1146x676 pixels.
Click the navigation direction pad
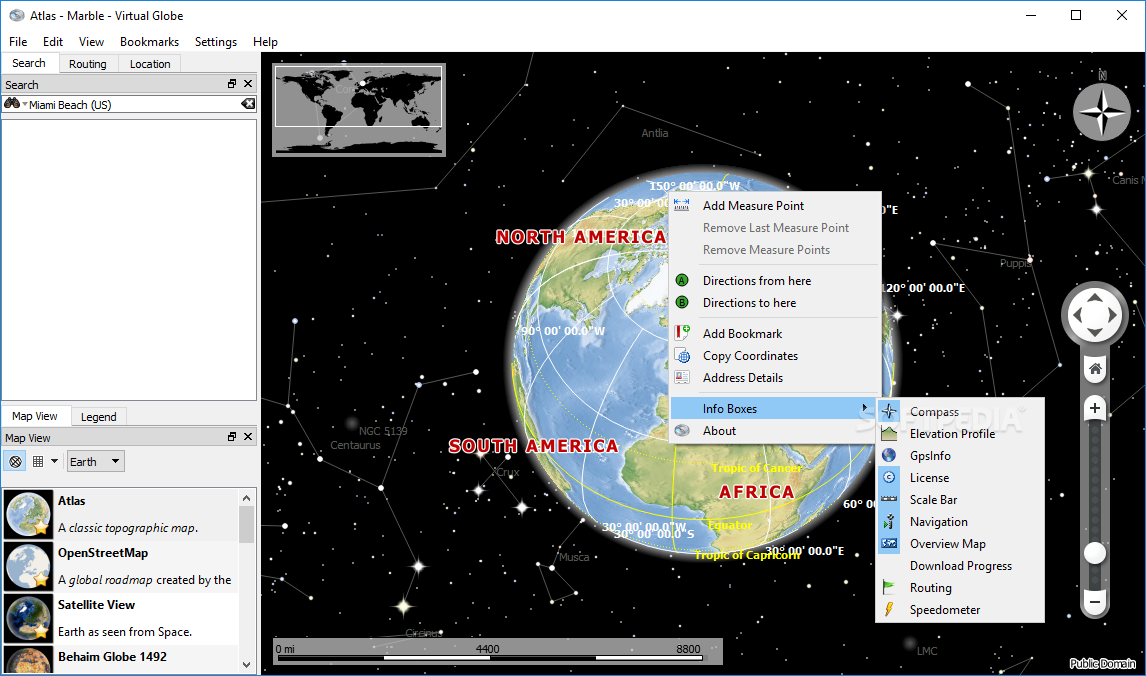(1095, 314)
